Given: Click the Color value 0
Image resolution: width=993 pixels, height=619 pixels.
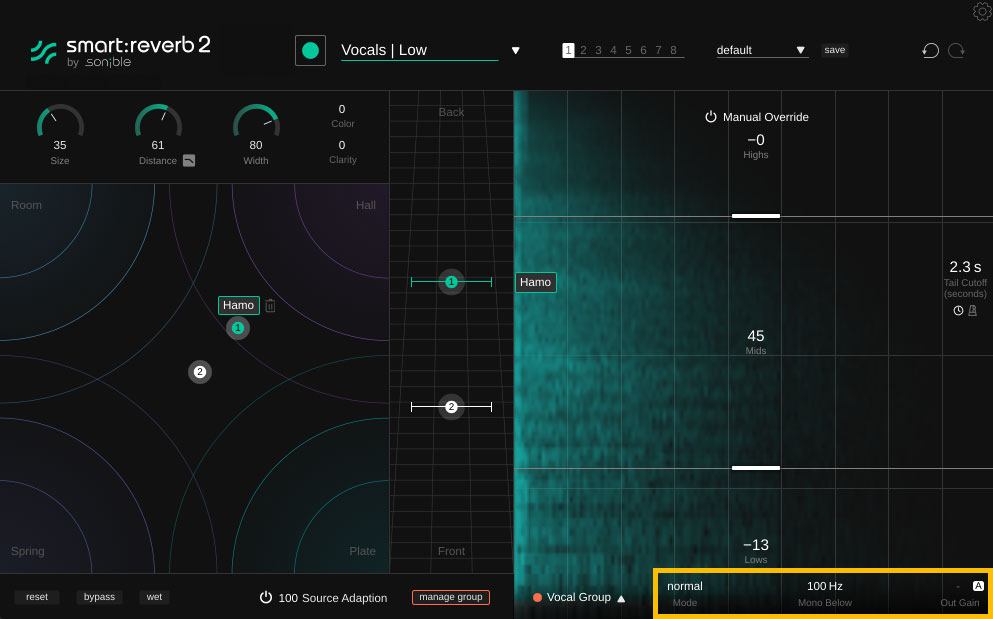Looking at the screenshot, I should tap(342, 109).
